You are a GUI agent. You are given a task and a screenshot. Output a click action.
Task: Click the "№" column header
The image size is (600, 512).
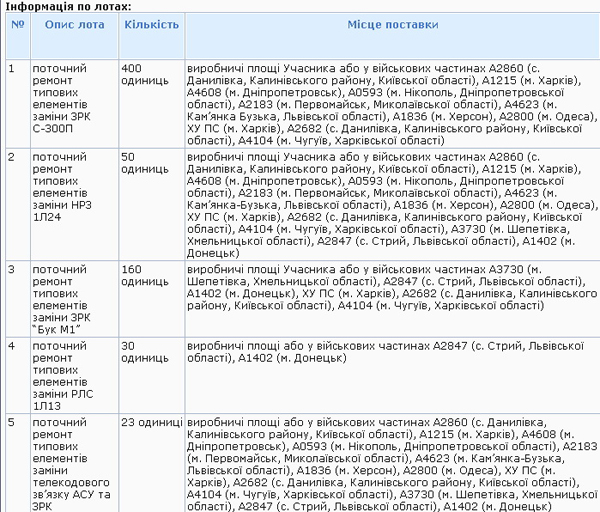[x=17, y=22]
